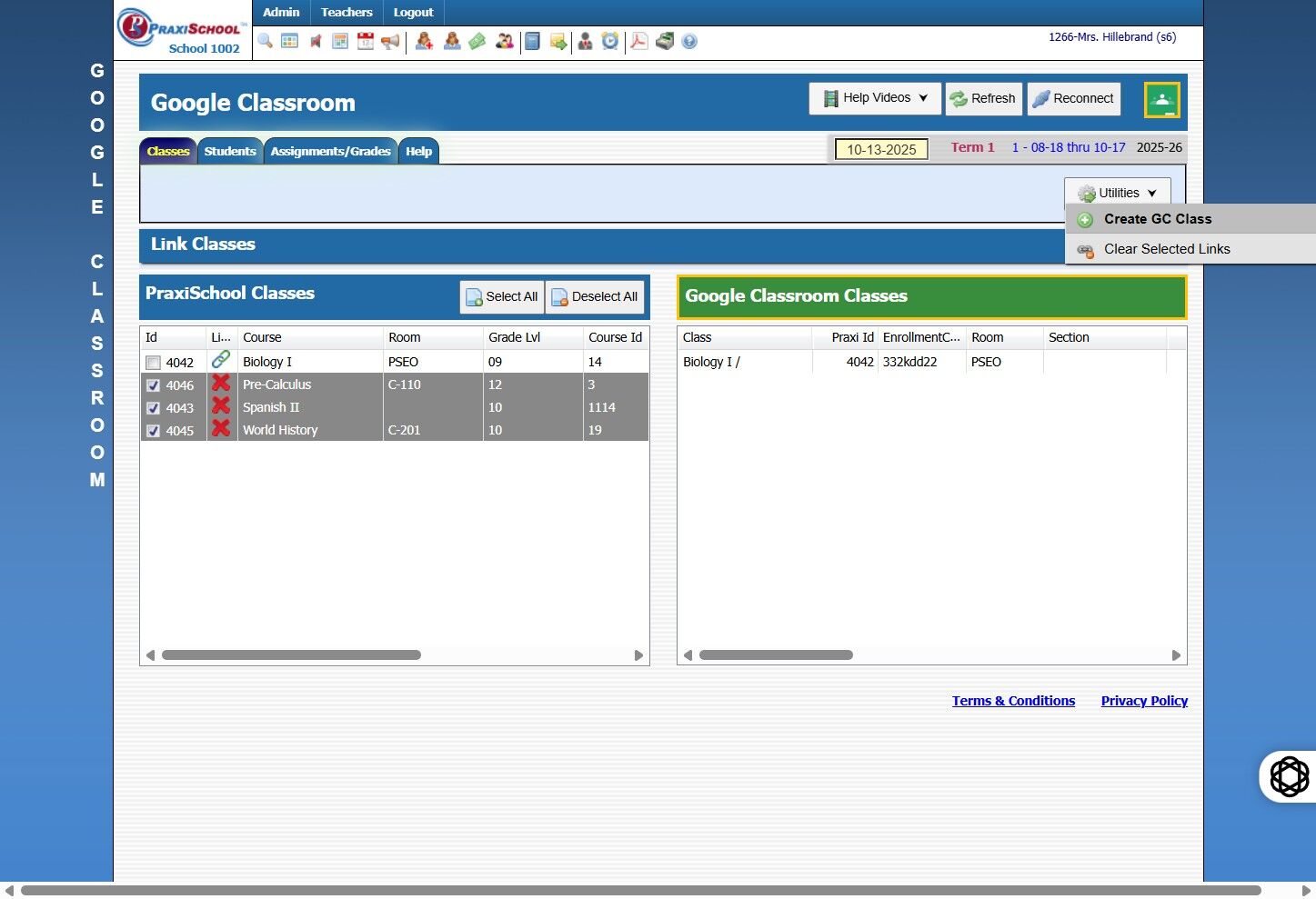The image size is (1316, 899).
Task: Click the date field showing 10-13-2025
Action: tap(881, 149)
